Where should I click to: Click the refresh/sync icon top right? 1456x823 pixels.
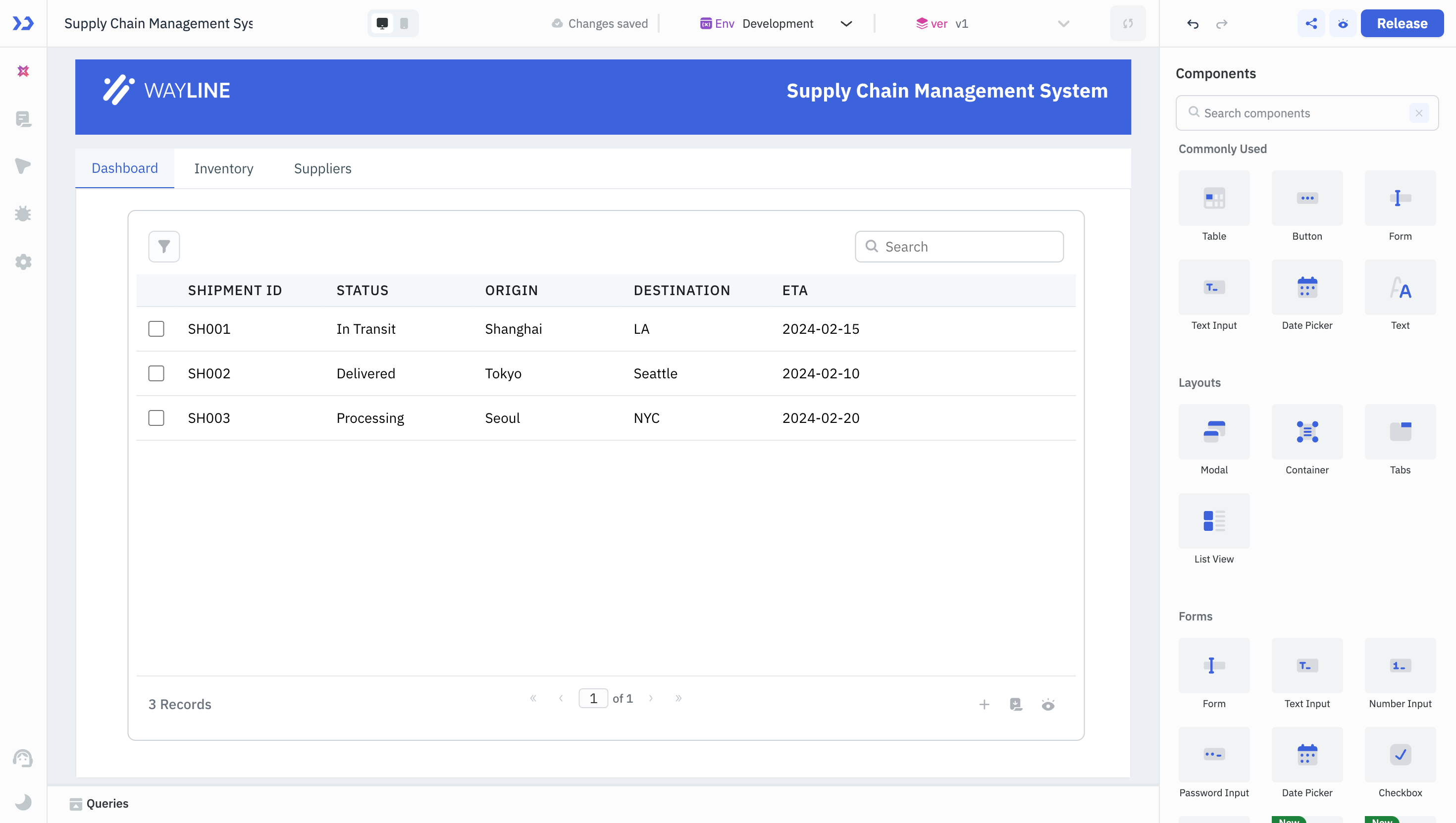(x=1128, y=23)
